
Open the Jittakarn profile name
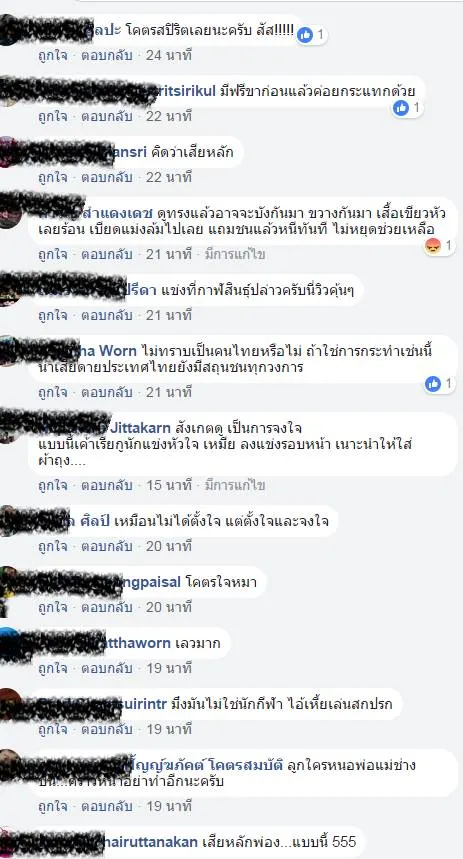[x=141, y=427]
